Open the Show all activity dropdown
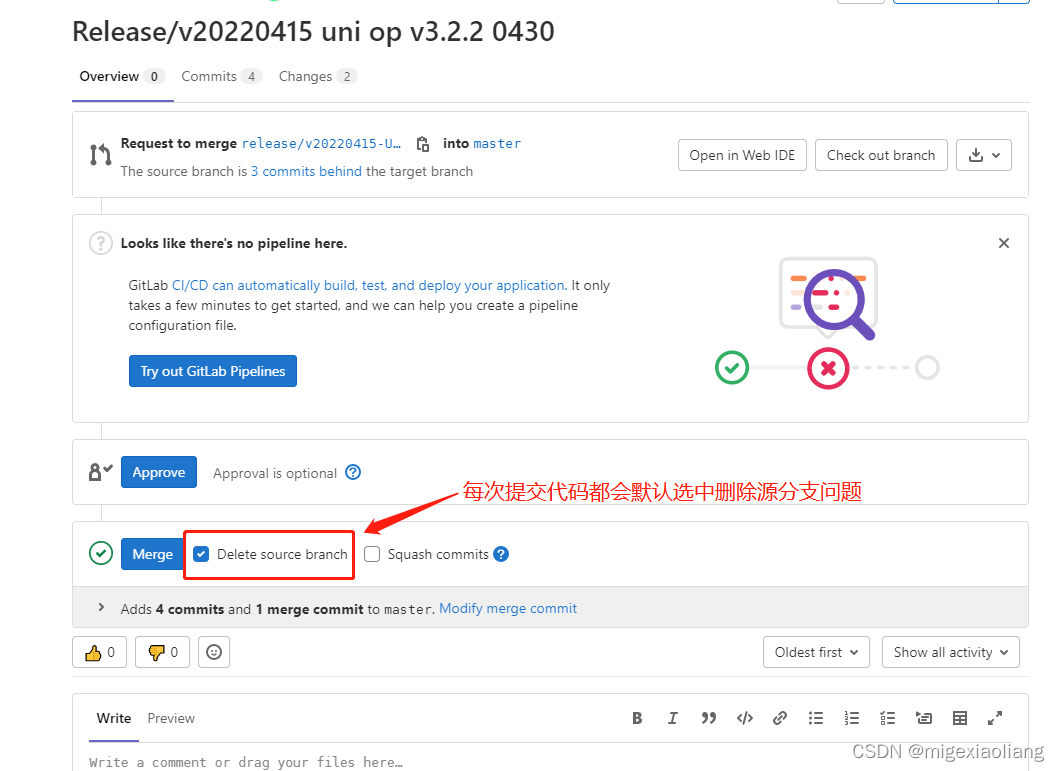 pos(950,652)
